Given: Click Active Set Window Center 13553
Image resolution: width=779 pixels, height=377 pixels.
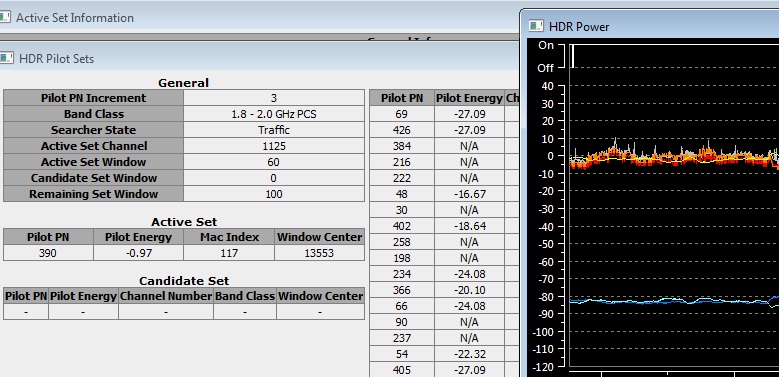Looking at the screenshot, I should (x=319, y=253).
